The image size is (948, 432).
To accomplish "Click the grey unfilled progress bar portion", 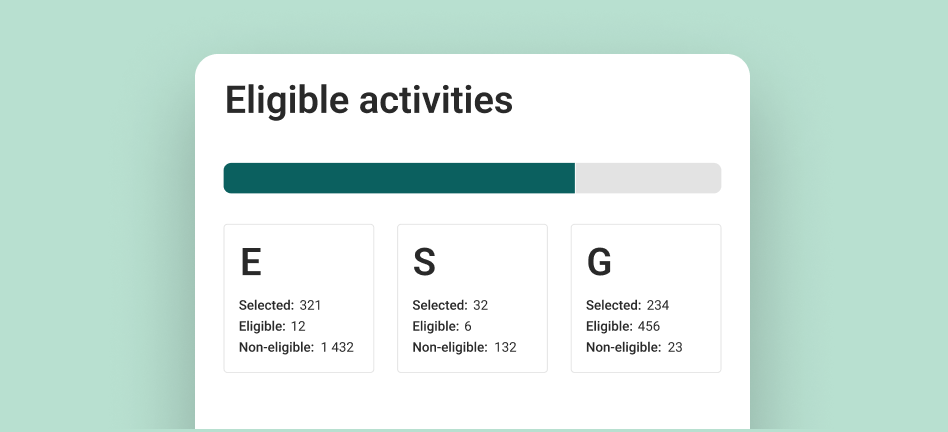I will (x=648, y=178).
